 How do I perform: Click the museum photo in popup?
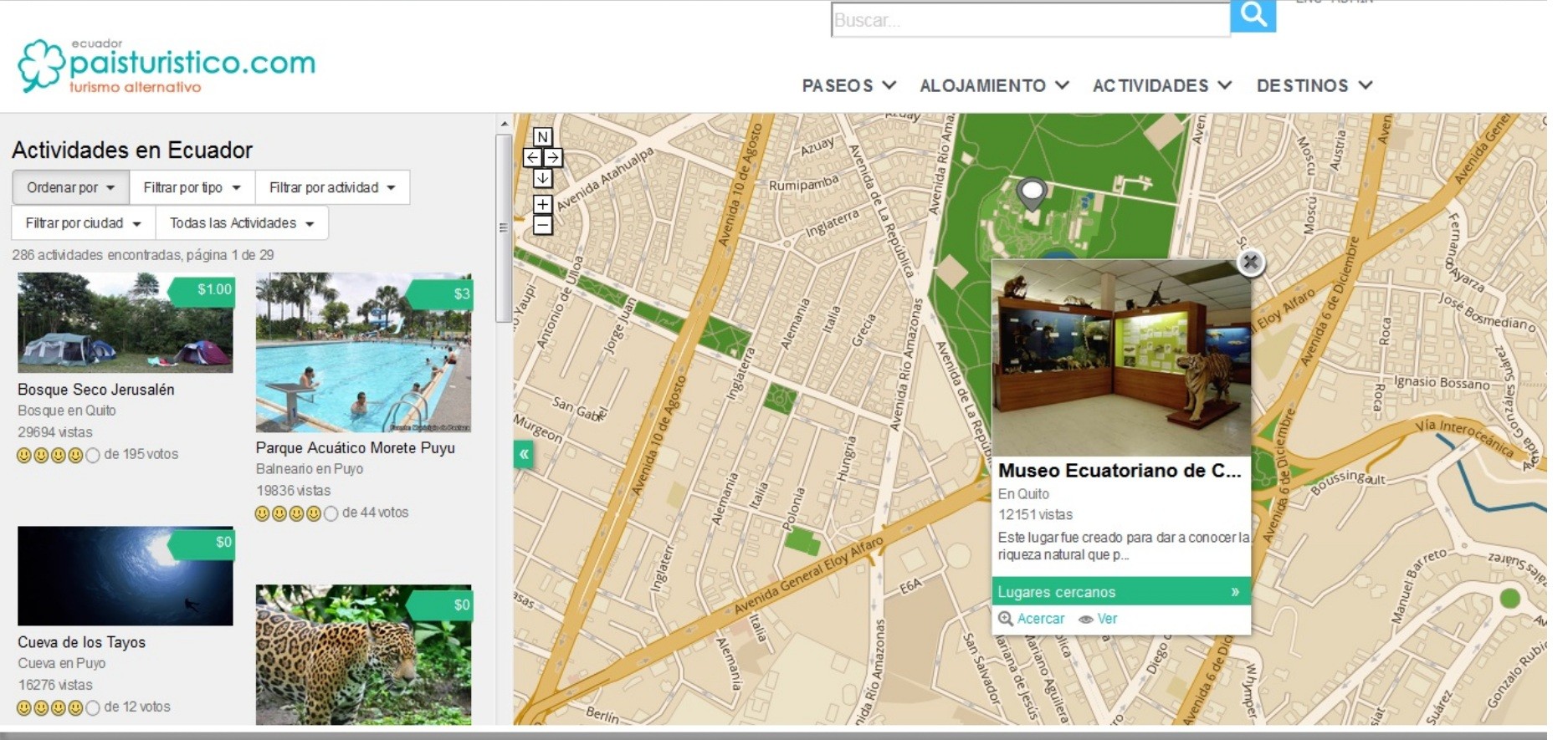[x=1121, y=358]
